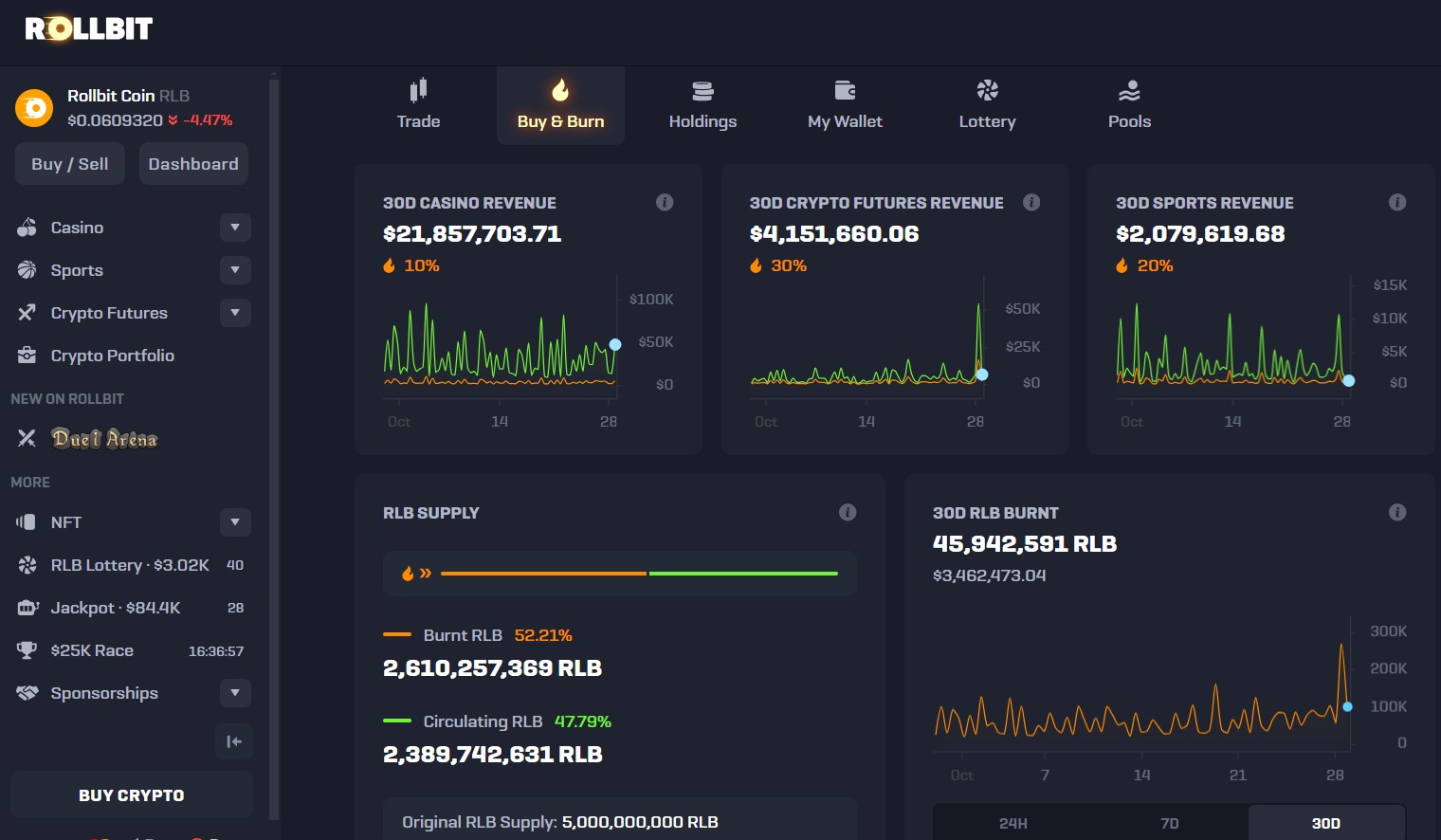Click the Jackpot slot icon
Screen dimensions: 1441x840
coord(27,608)
